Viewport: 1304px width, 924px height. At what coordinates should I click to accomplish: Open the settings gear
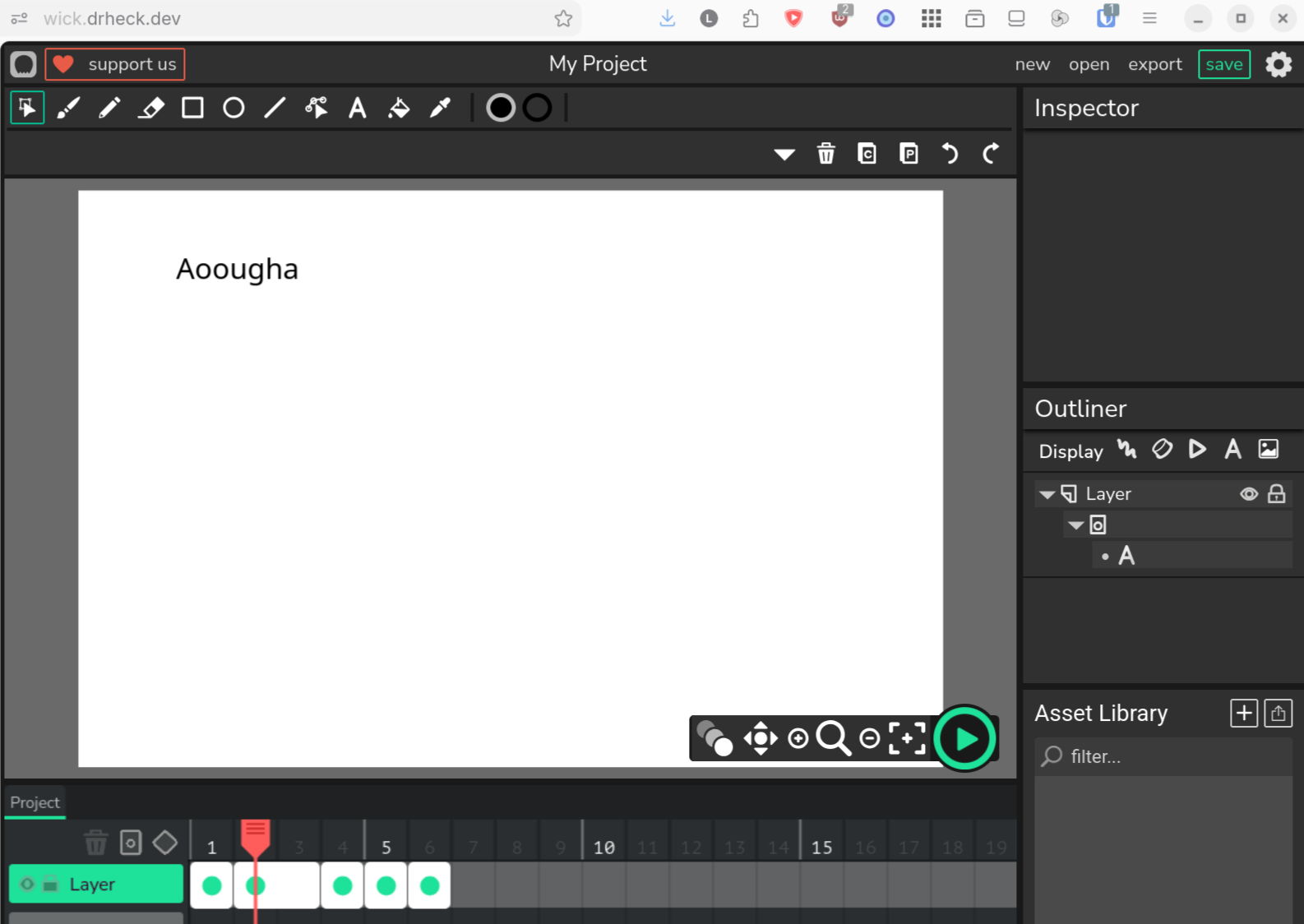(1279, 64)
